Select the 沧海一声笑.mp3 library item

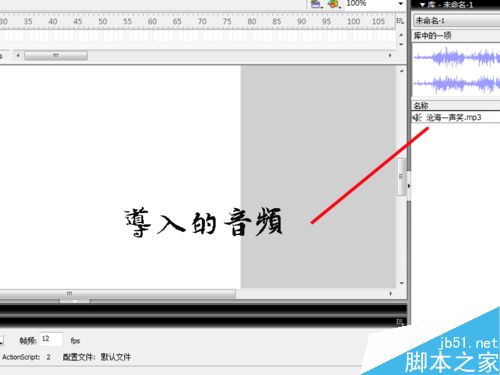pyautogui.click(x=456, y=117)
